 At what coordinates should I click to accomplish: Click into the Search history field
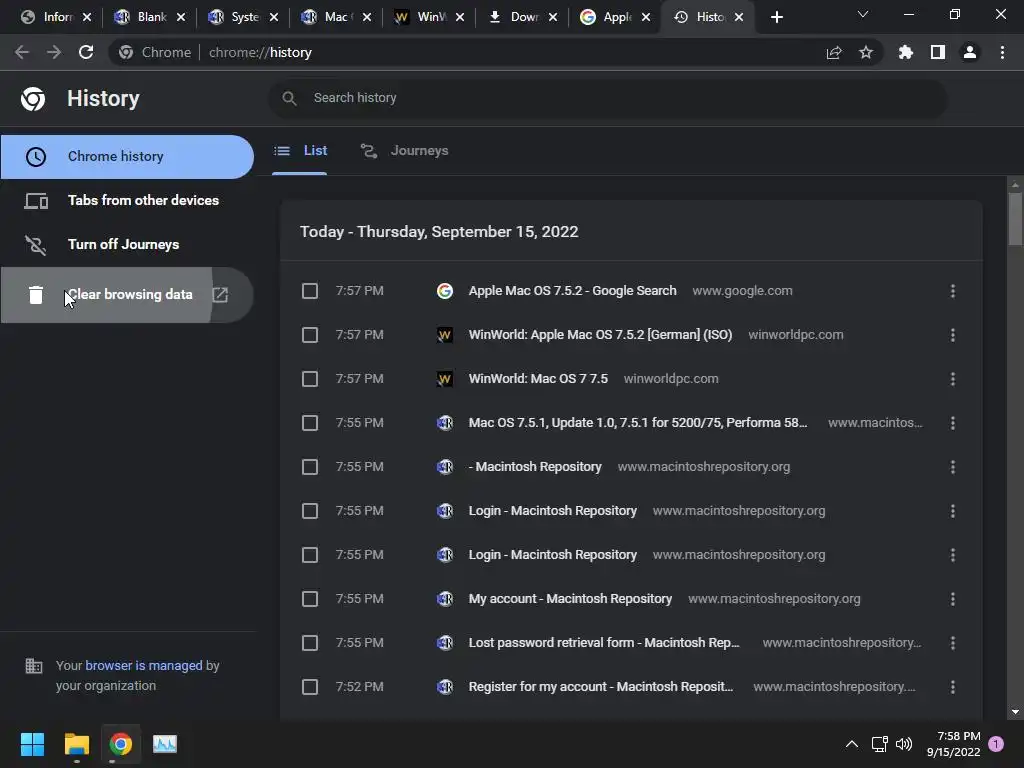pyautogui.click(x=607, y=98)
